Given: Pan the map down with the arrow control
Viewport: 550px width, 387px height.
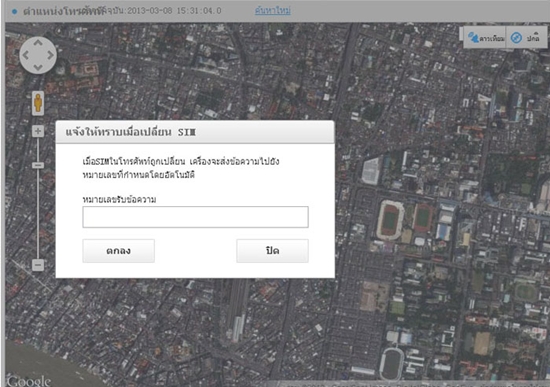Looking at the screenshot, I should click(x=38, y=67).
